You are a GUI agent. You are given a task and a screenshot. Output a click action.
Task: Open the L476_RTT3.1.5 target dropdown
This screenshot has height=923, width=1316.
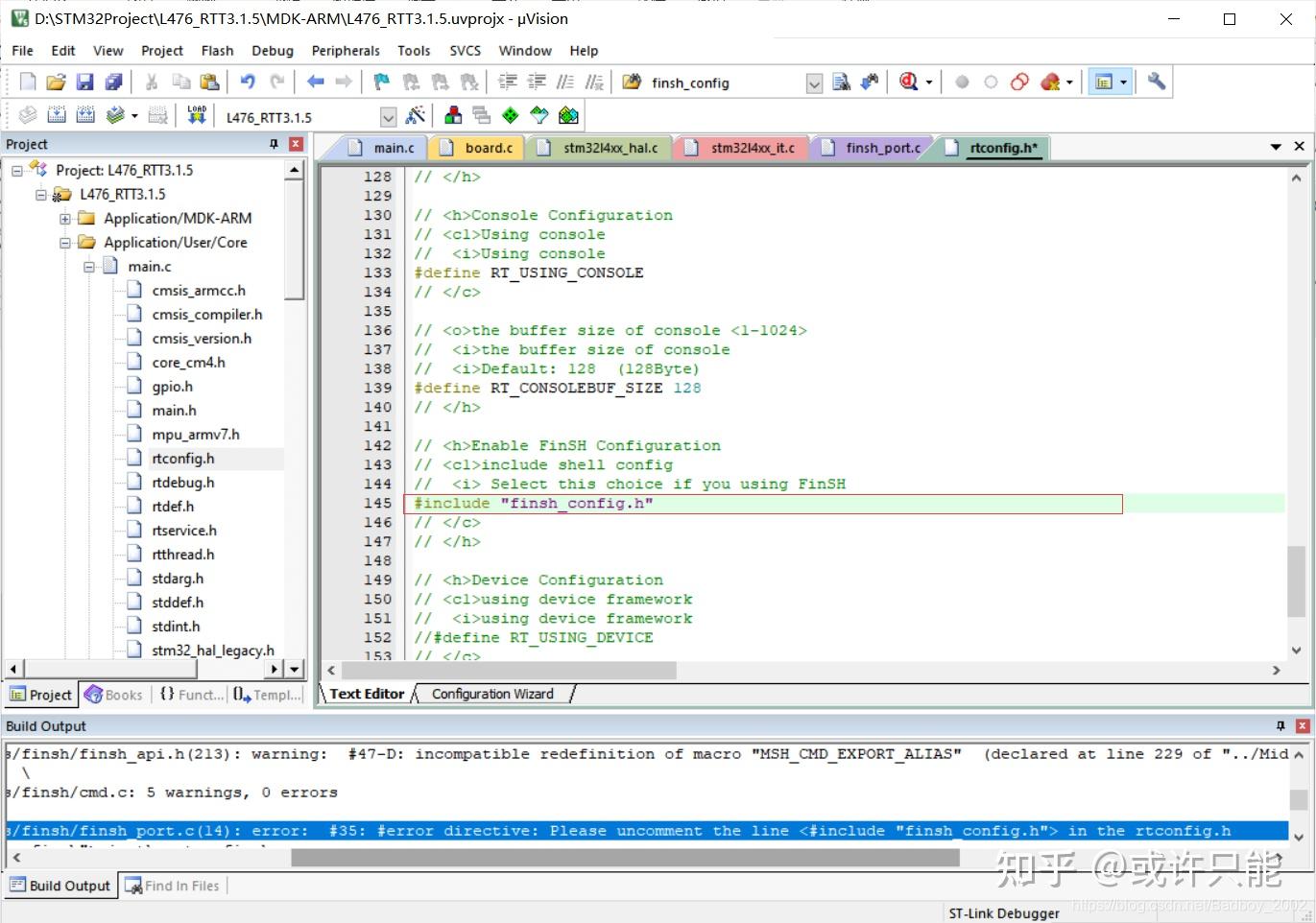(388, 117)
